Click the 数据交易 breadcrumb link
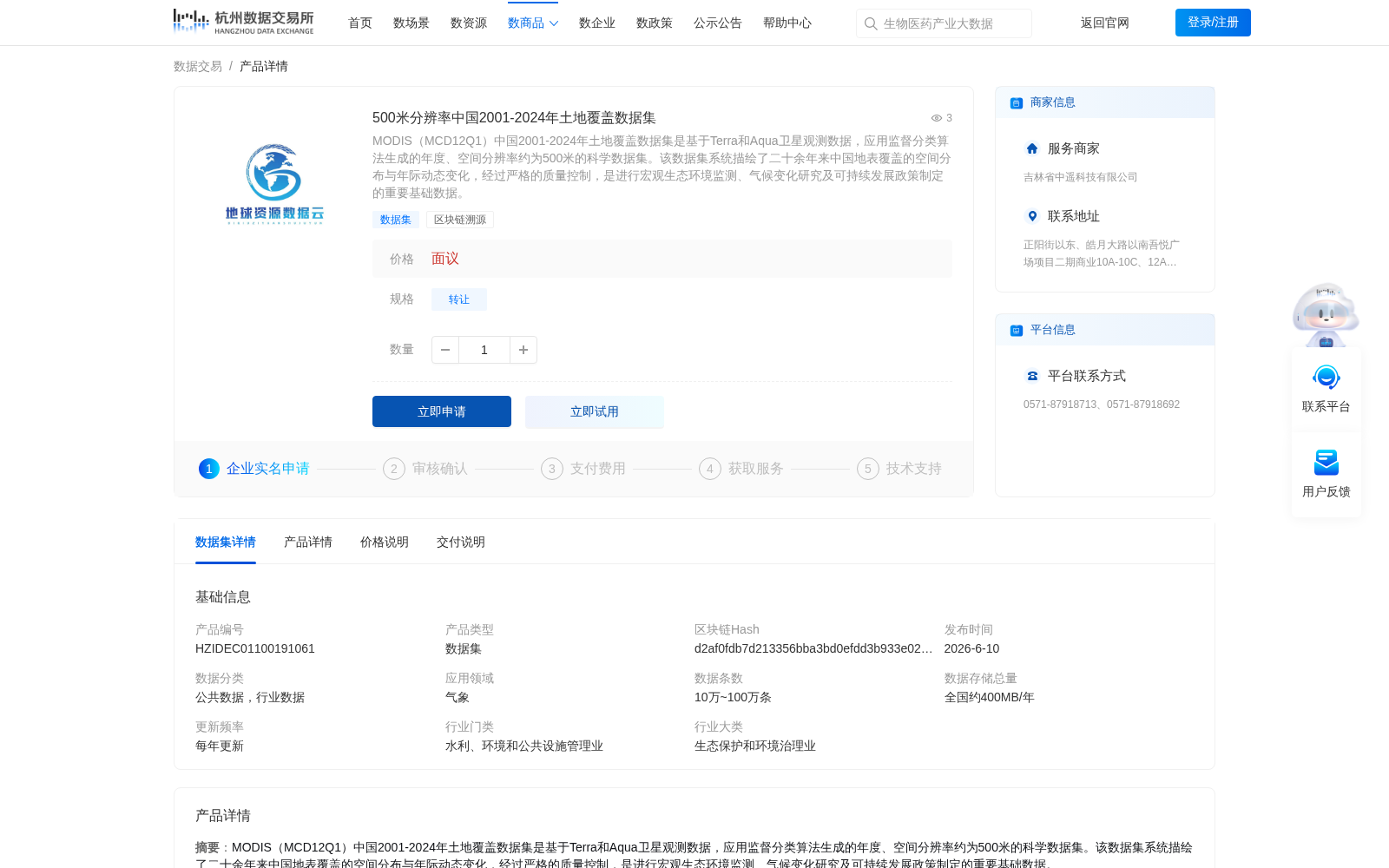Viewport: 1389px width, 868px height. pyautogui.click(x=198, y=66)
